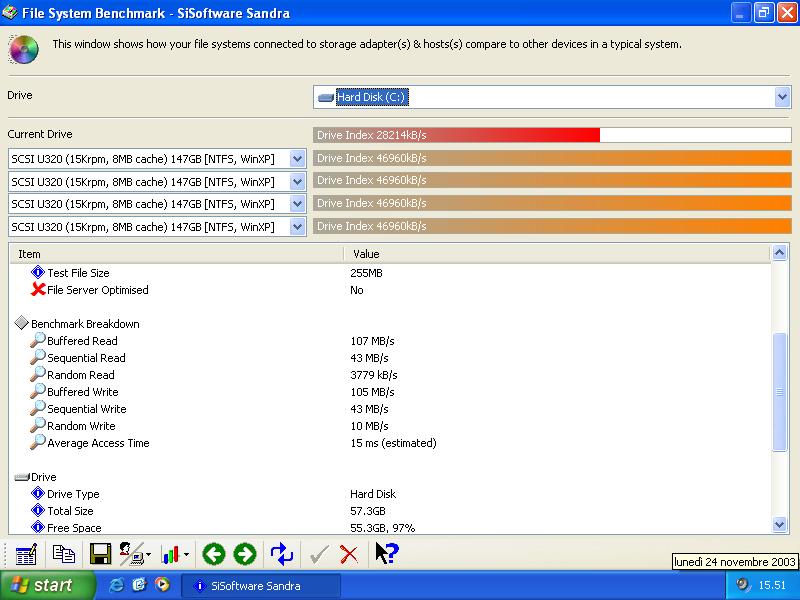Image resolution: width=800 pixels, height=600 pixels.
Task: Click the Outlook Express quick launch icon
Action: 139,585
